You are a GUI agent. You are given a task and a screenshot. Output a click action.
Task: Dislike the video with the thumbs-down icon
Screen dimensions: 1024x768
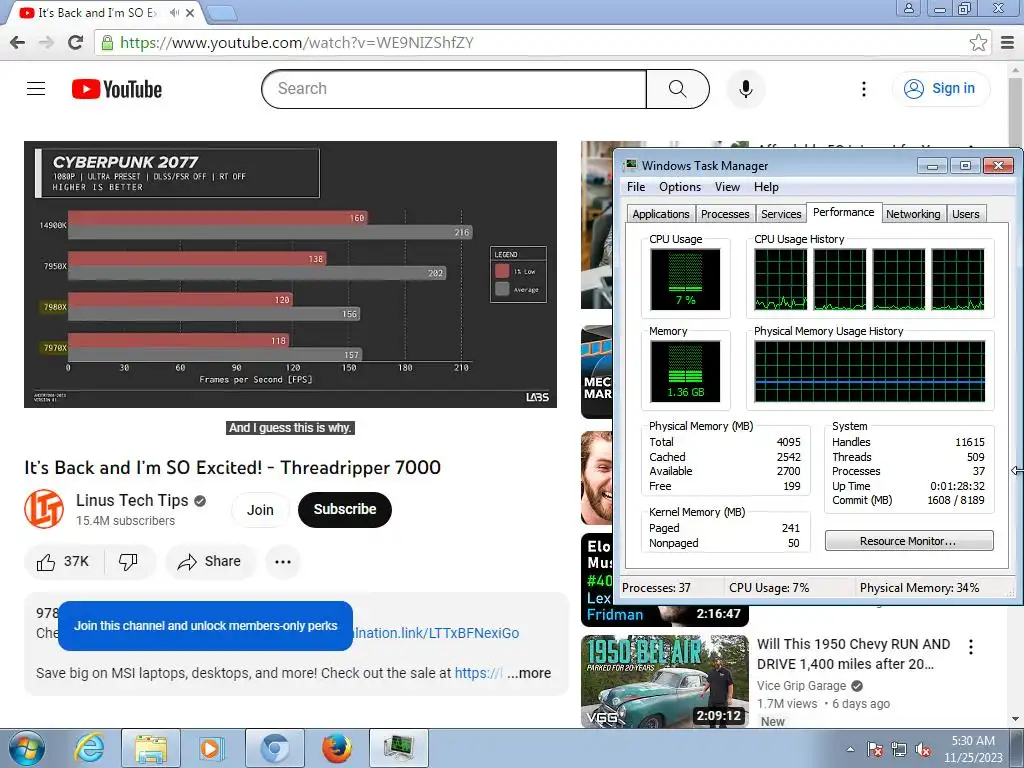(128, 562)
